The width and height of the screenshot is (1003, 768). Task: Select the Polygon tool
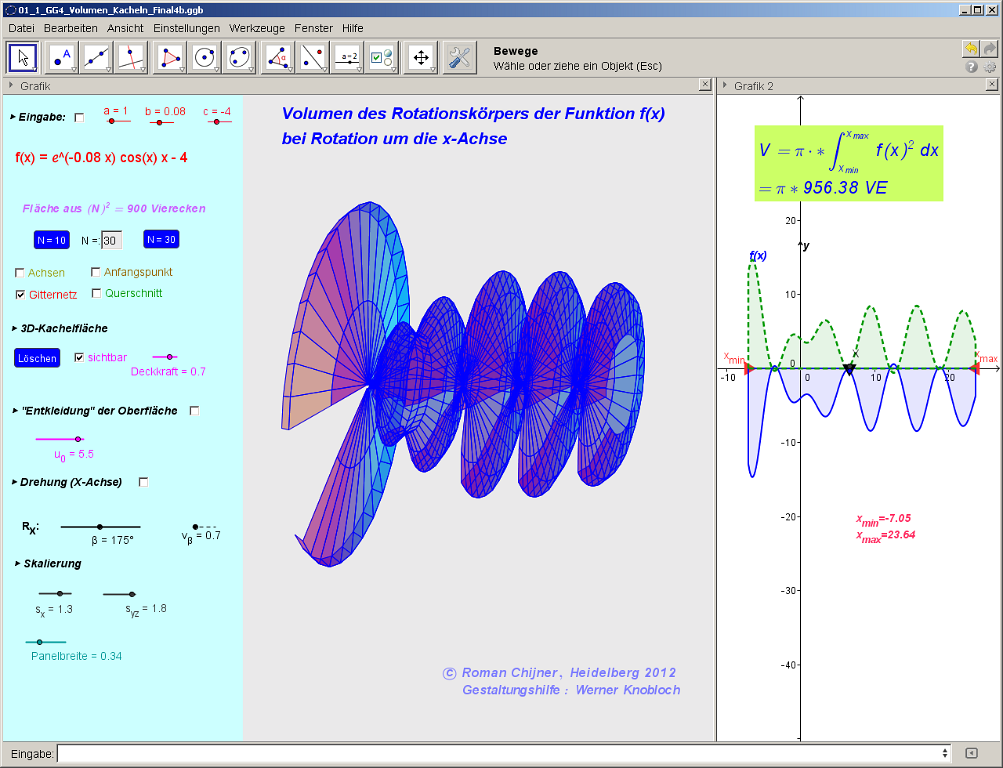click(170, 58)
